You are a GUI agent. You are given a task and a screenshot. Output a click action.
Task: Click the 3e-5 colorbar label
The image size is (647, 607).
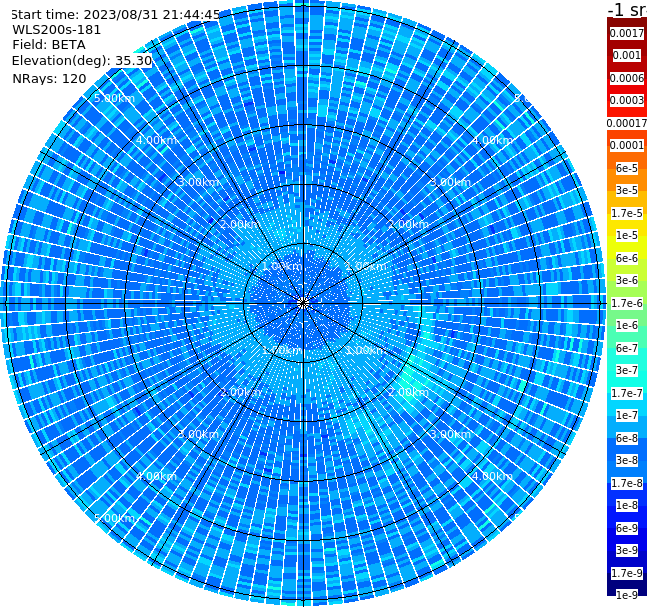(627, 190)
